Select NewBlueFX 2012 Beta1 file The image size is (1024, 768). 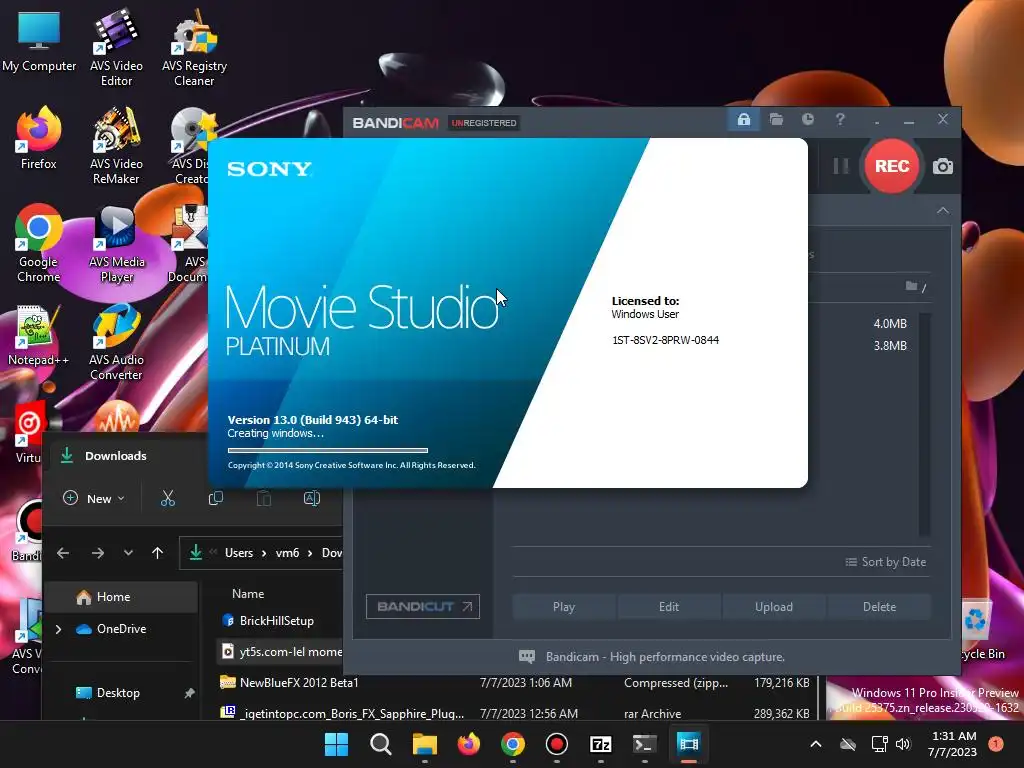[x=516, y=682]
